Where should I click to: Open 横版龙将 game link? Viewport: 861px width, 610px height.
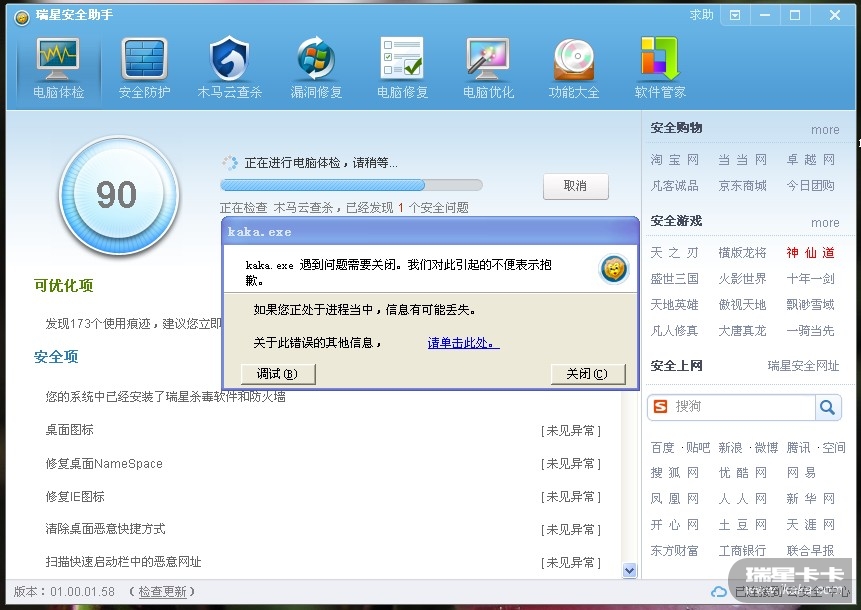click(742, 253)
